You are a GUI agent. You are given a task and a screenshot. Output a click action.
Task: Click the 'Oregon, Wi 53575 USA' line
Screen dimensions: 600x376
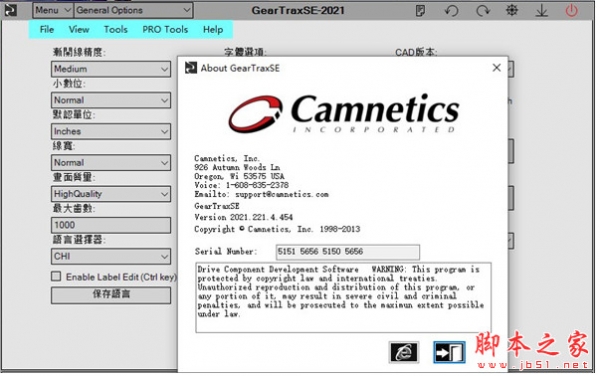(240, 176)
